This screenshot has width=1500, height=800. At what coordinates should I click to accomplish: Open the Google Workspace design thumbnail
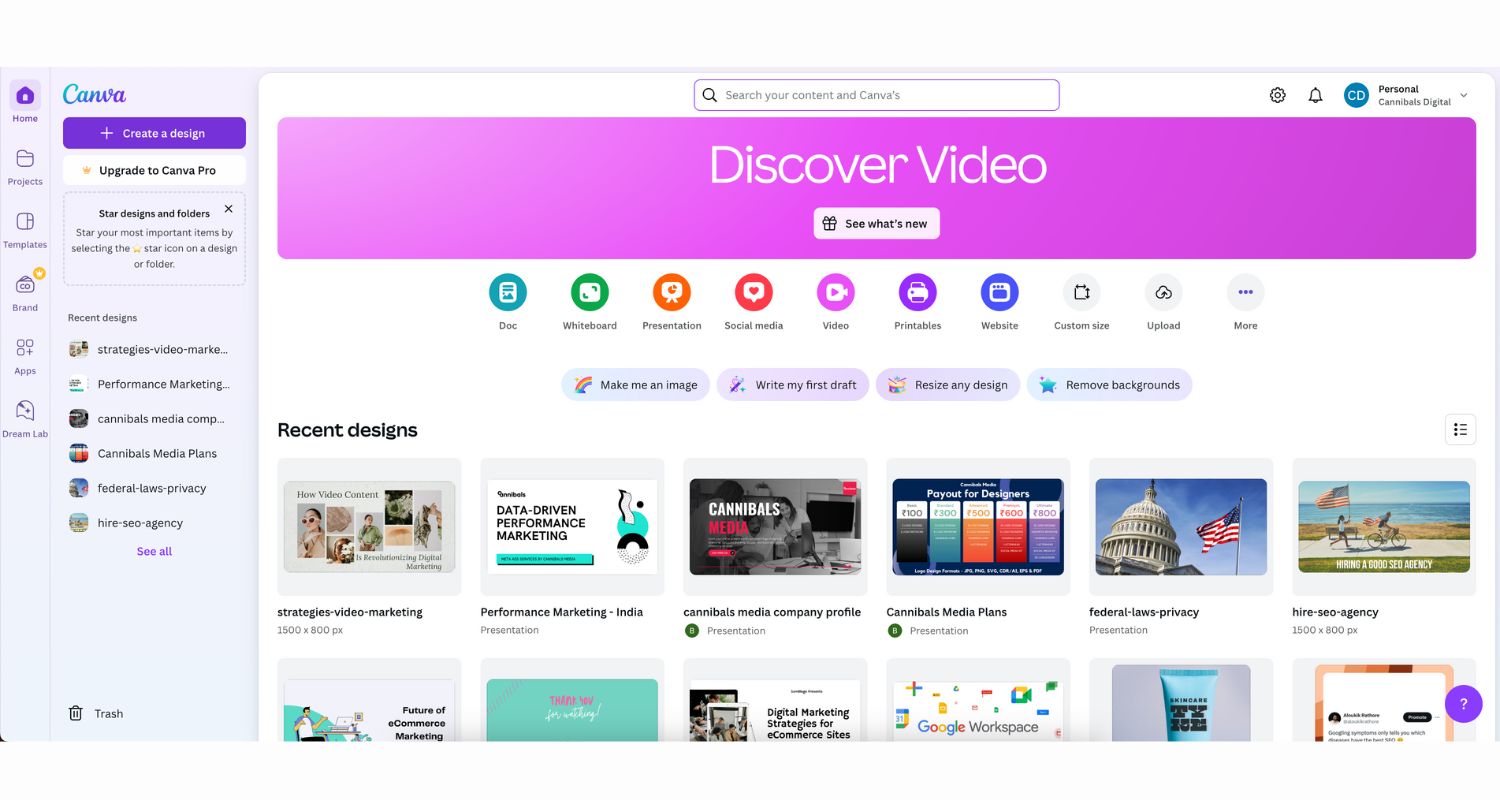coord(978,700)
